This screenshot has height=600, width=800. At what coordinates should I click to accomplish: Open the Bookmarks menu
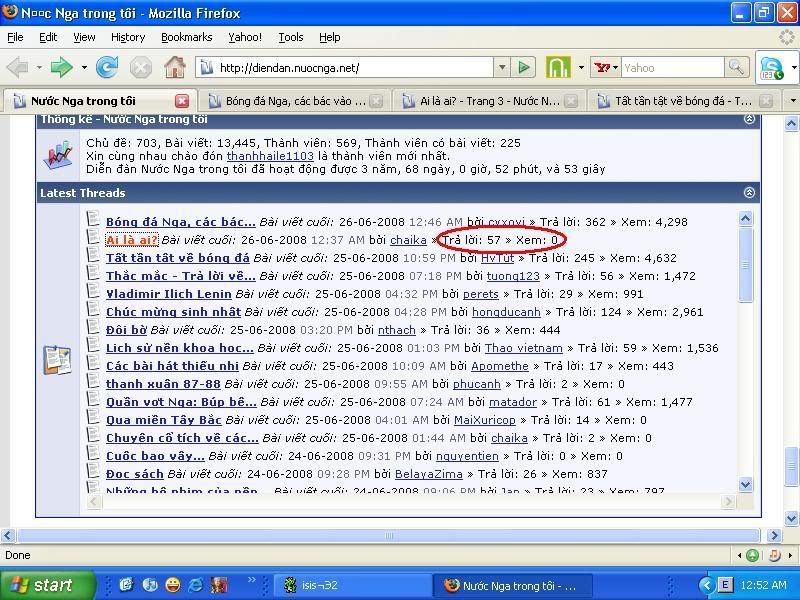click(x=186, y=37)
